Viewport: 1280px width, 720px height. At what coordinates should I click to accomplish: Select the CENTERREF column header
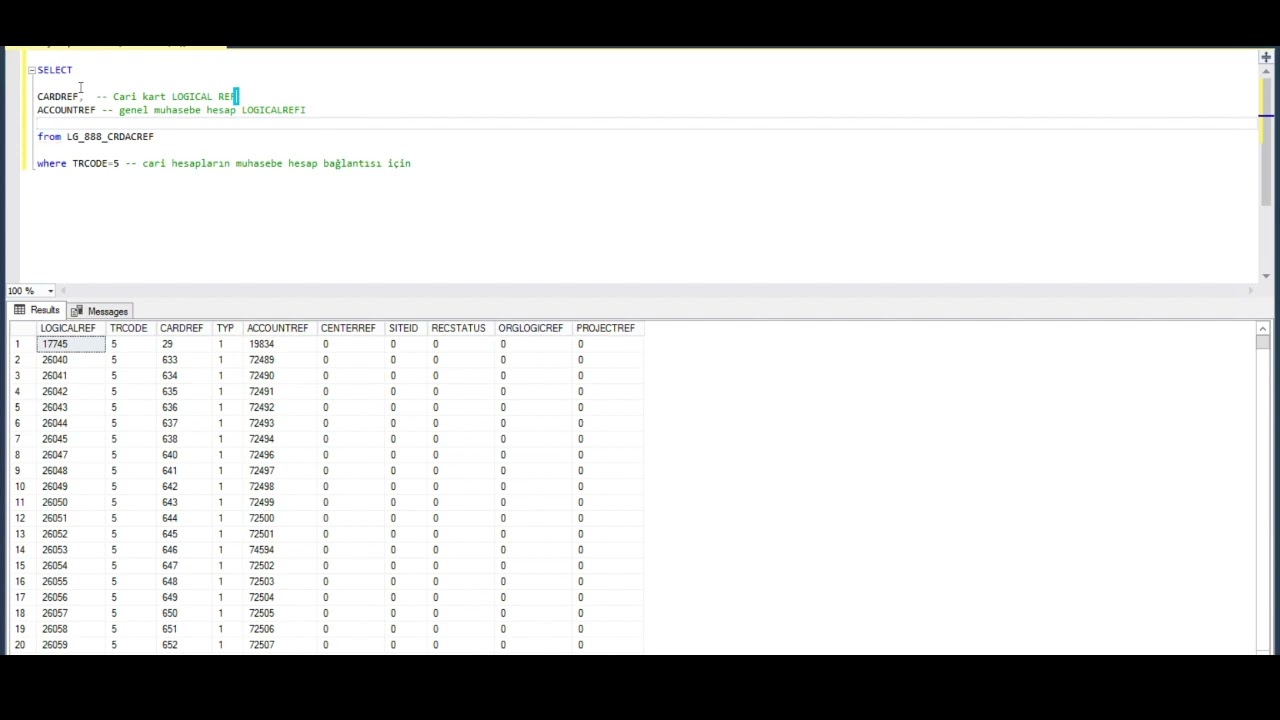pos(348,328)
